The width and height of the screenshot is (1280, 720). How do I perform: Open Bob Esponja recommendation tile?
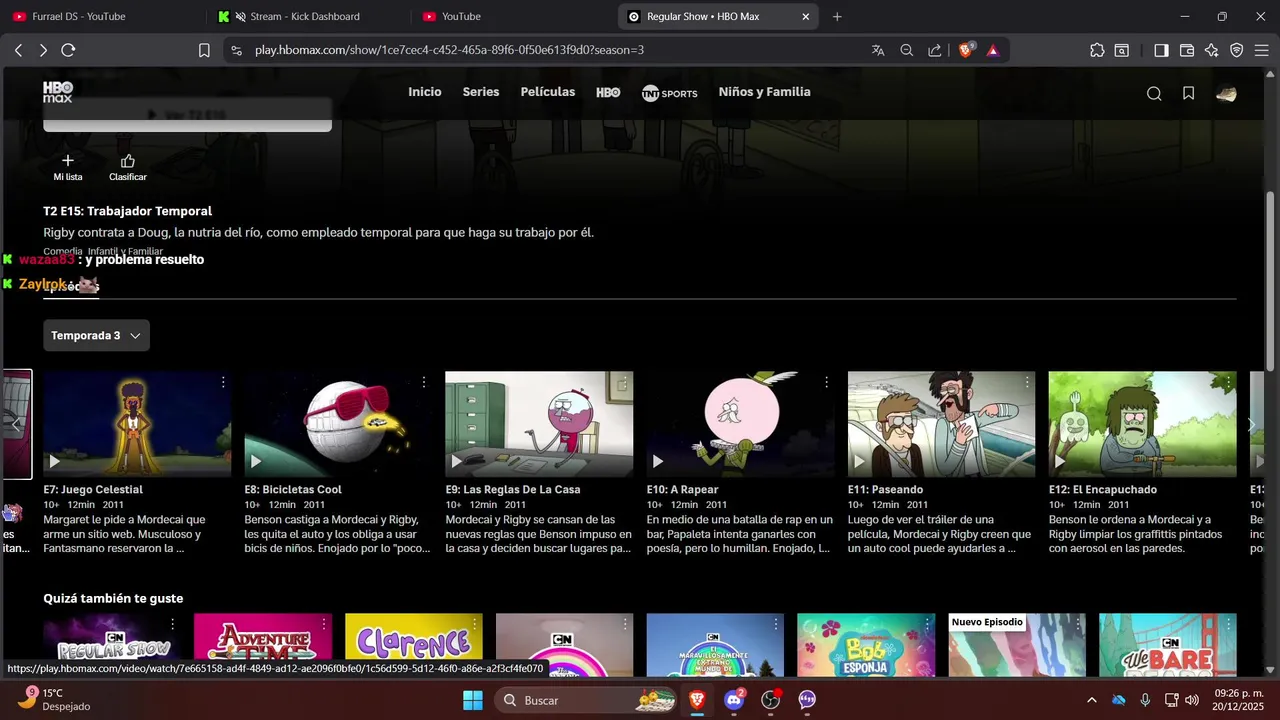pos(866,645)
